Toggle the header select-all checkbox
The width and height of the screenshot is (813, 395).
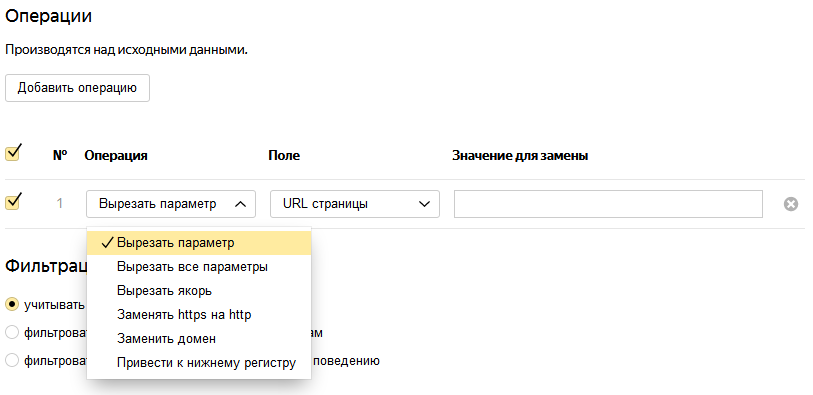point(12,153)
